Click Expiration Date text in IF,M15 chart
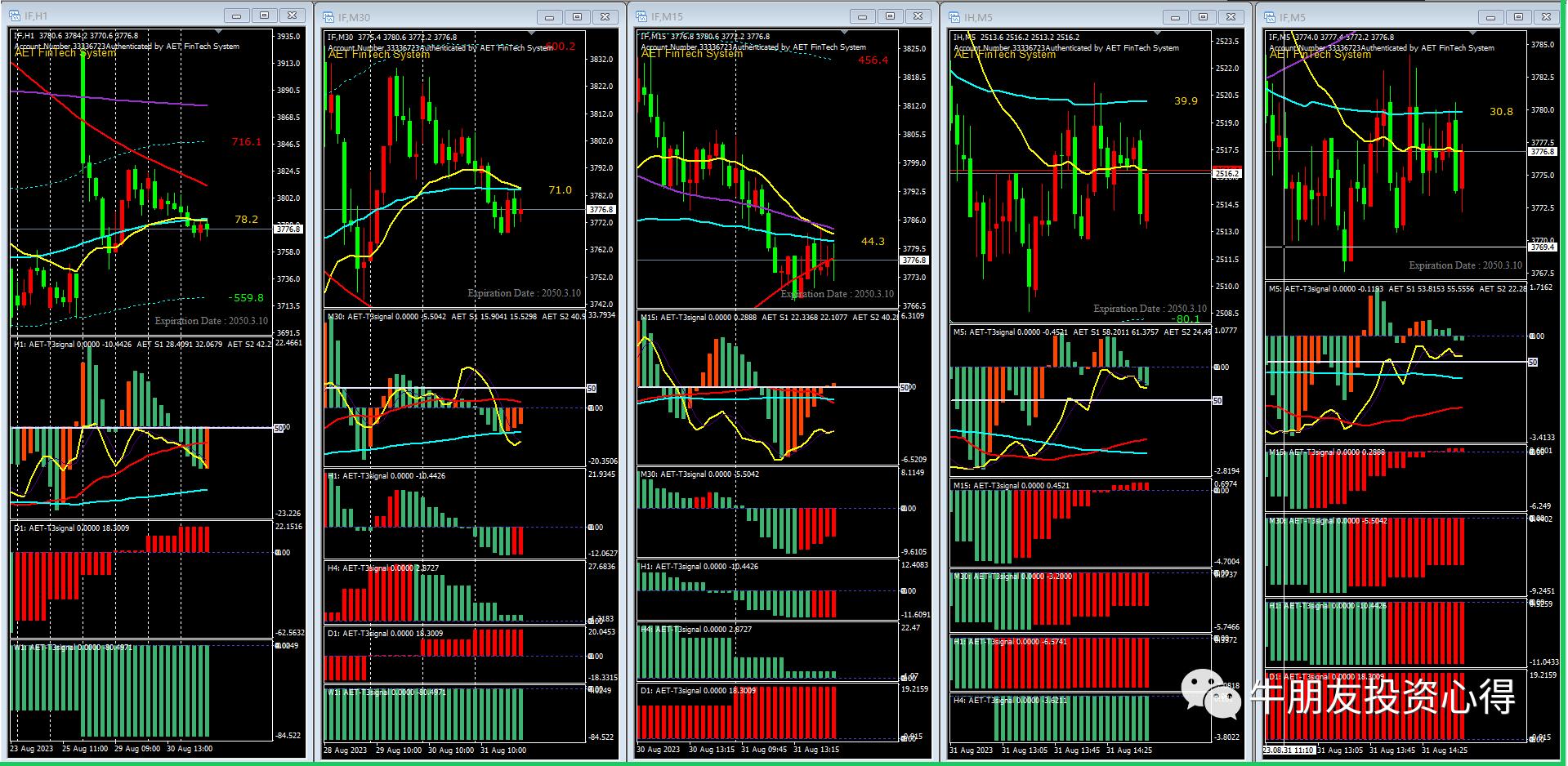The height and width of the screenshot is (766, 1568). tap(838, 294)
